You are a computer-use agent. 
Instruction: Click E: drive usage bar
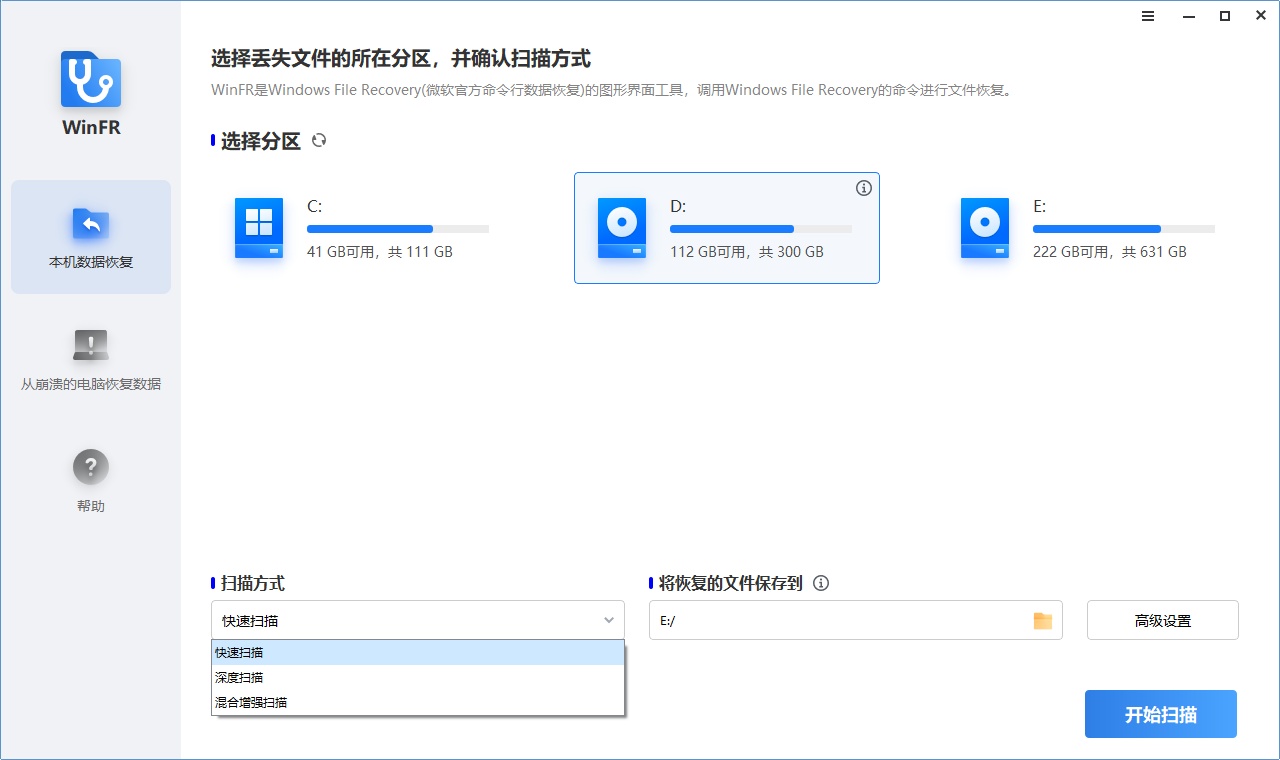click(1124, 229)
